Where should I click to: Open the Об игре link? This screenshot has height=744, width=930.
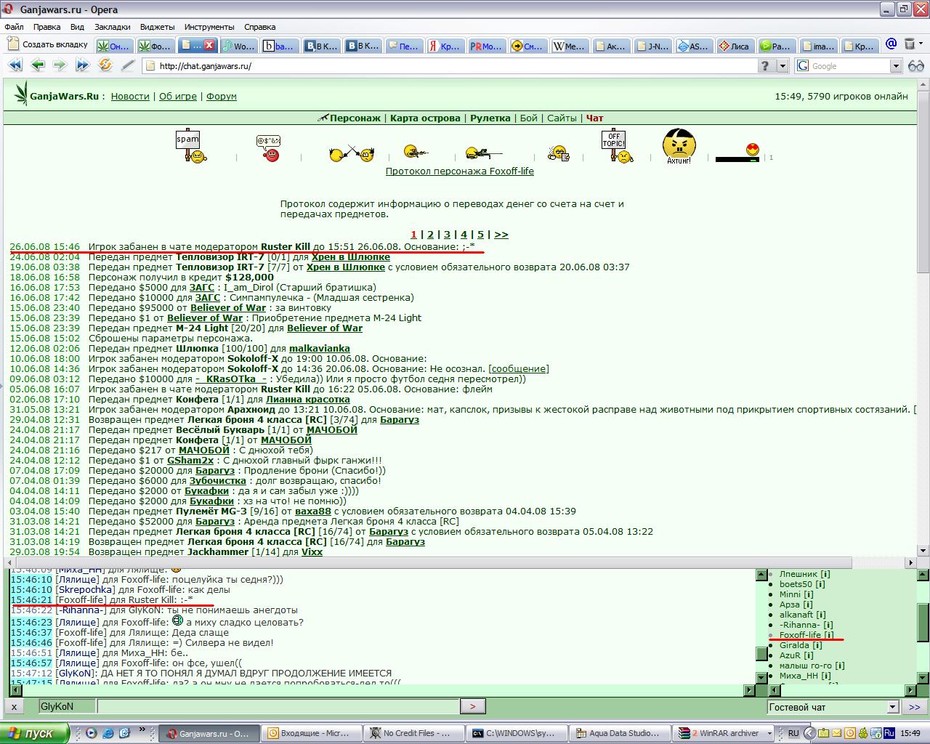point(178,96)
